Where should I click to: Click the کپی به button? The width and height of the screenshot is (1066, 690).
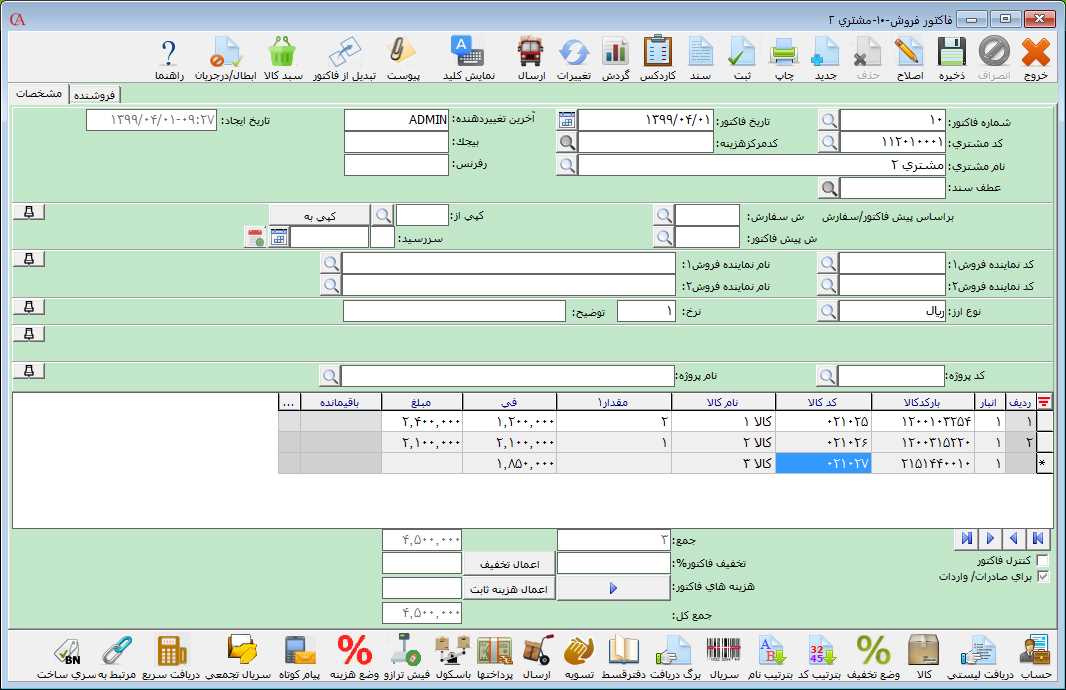point(319,215)
